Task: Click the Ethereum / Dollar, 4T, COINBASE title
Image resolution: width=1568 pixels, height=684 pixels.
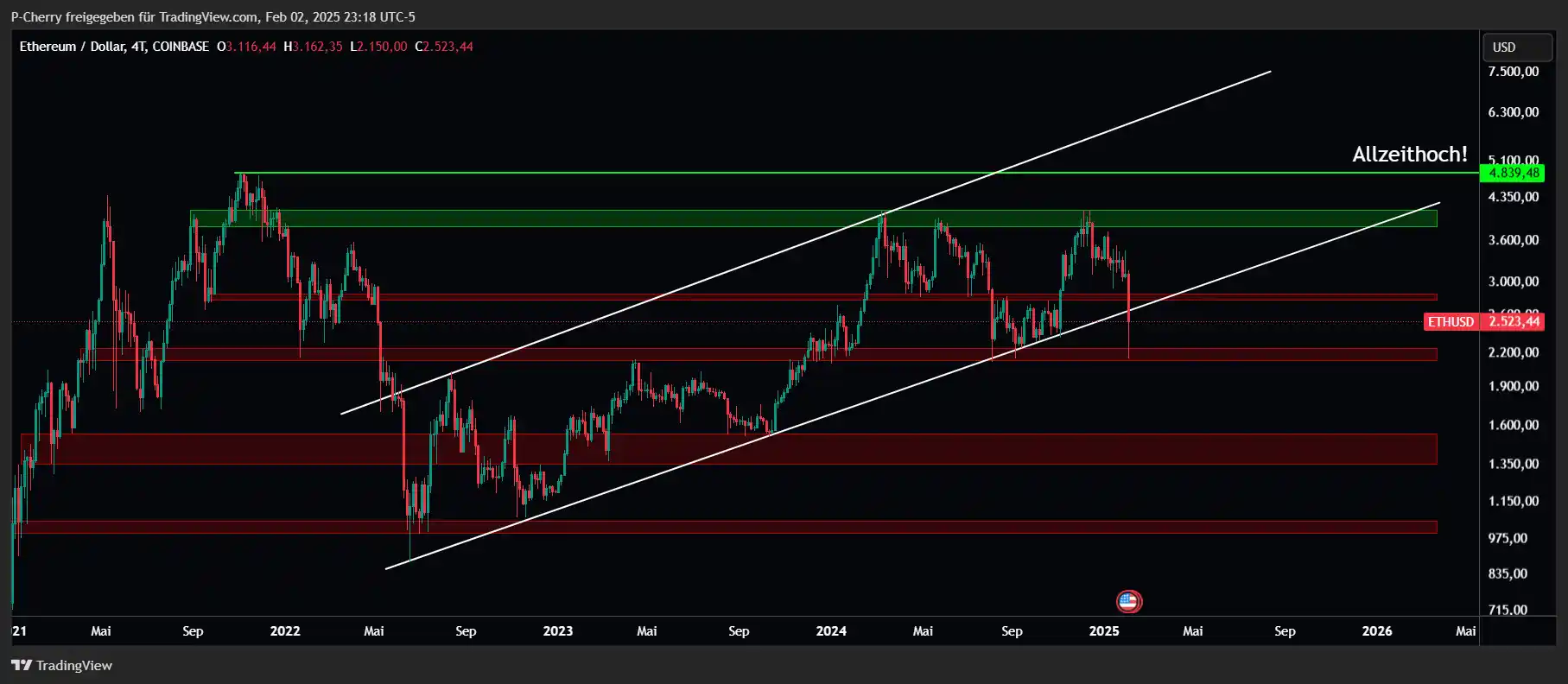Action: 114,47
